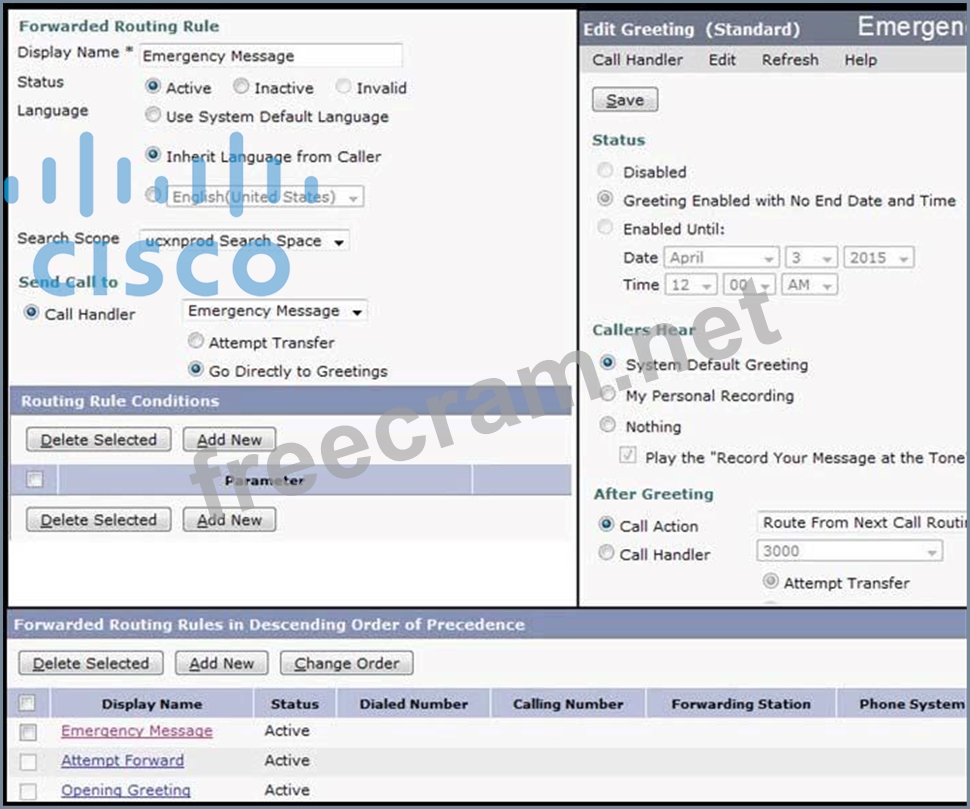Tick the Emergency Message rule checkbox

coord(28,732)
